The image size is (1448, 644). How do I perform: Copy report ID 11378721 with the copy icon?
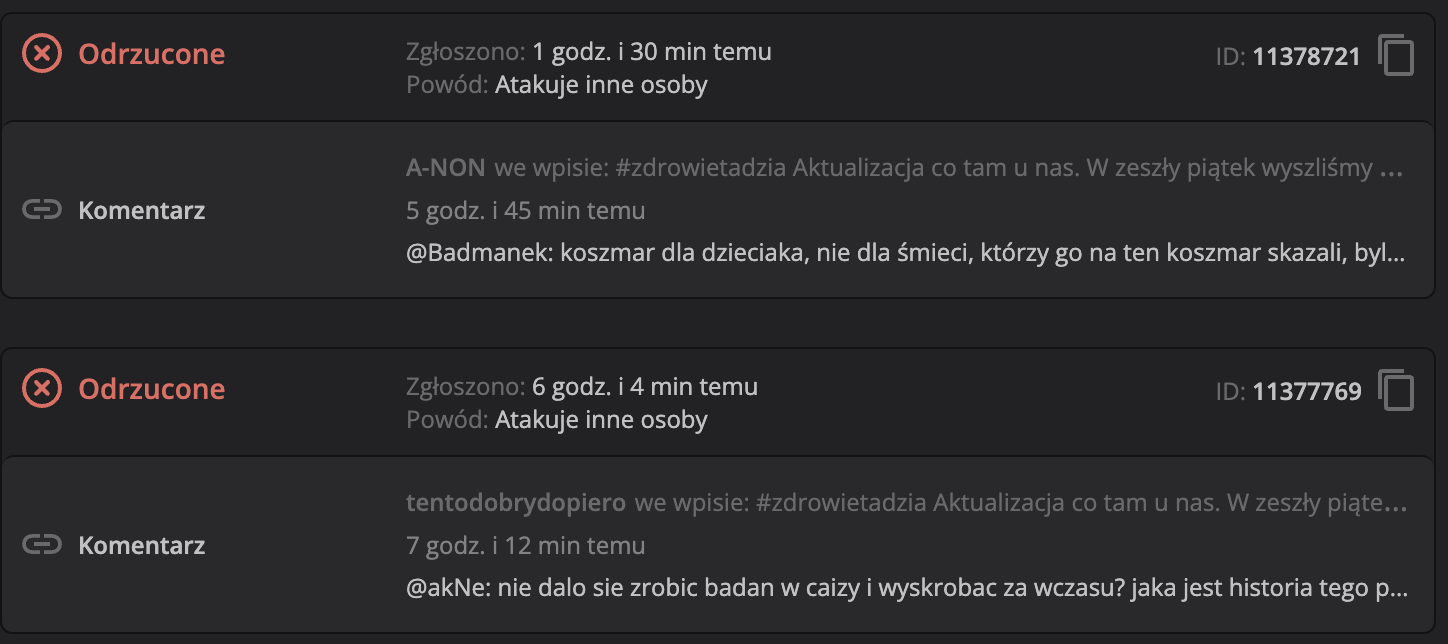pyautogui.click(x=1396, y=56)
